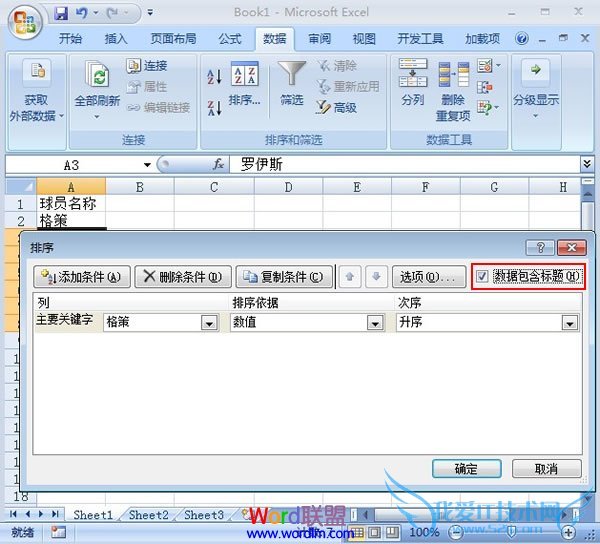Click the move up arrow in sort dialog
Viewport: 600px width, 544px height.
coord(349,277)
